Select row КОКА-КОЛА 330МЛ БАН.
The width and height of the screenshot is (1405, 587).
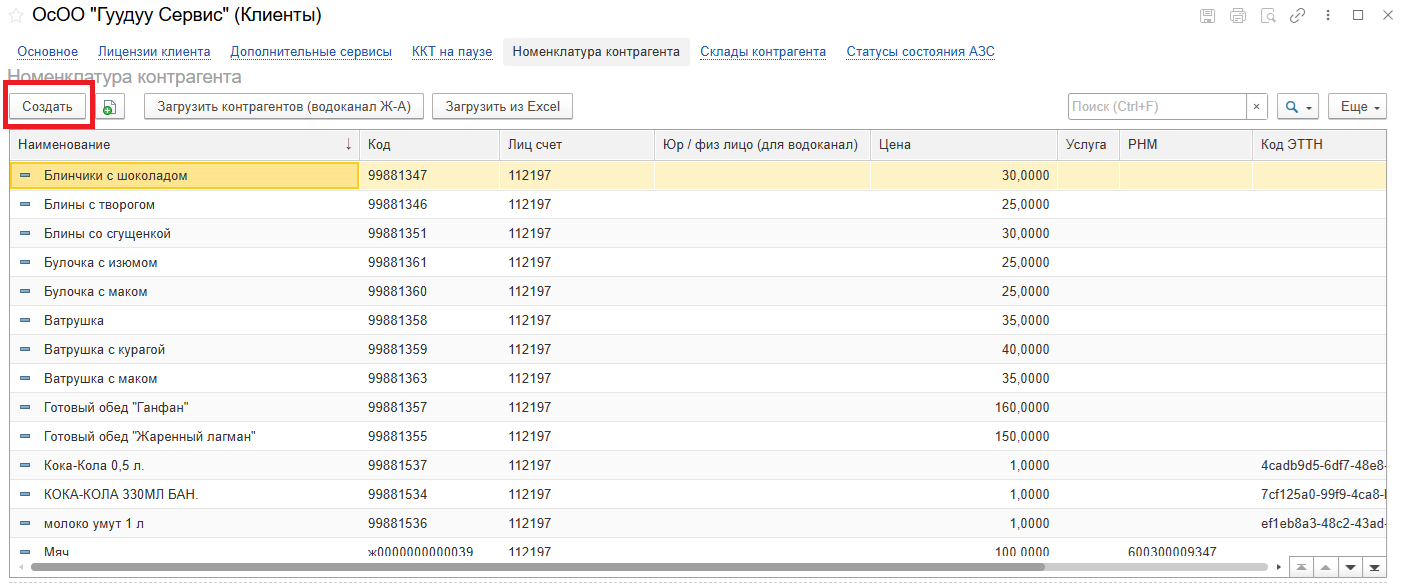click(698, 494)
